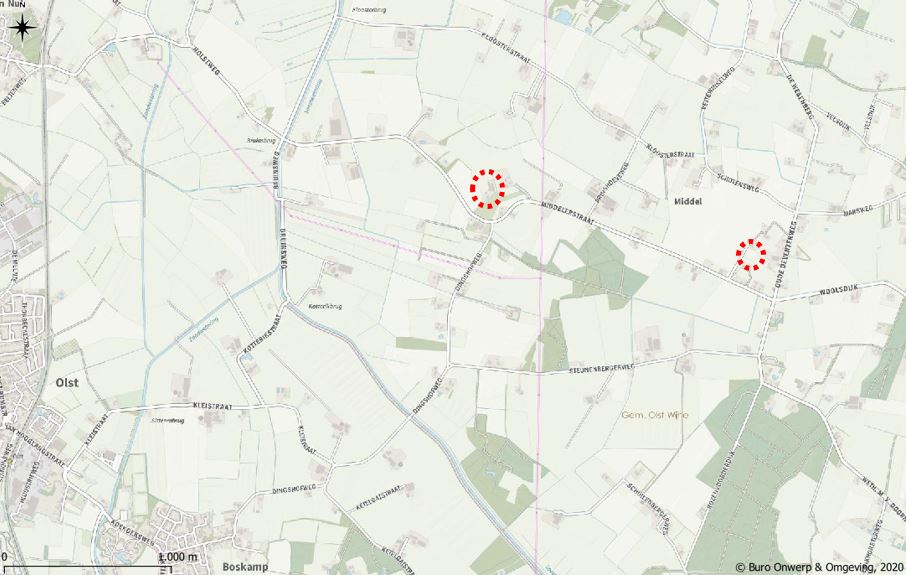Click the Buro Onwerp & Omgeving copyright text

coord(818,567)
